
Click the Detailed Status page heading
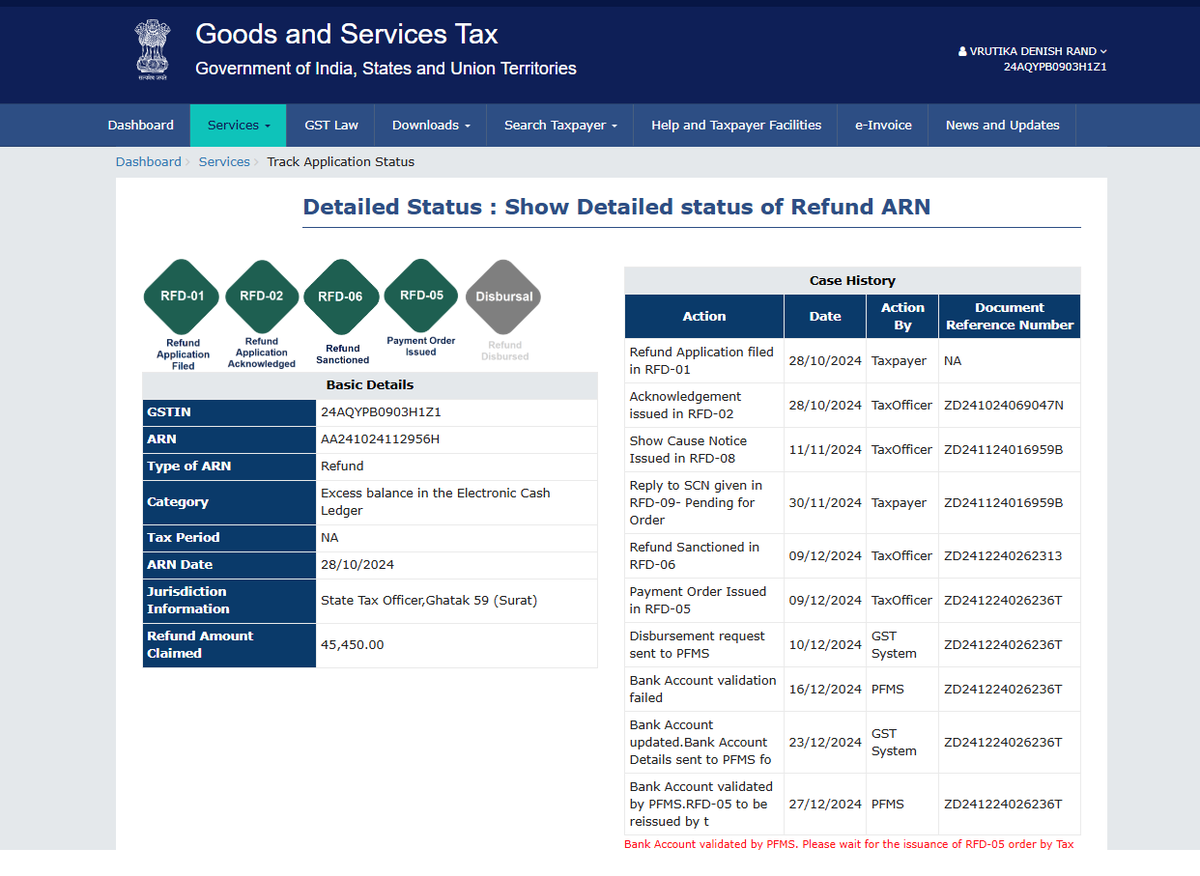[617, 207]
